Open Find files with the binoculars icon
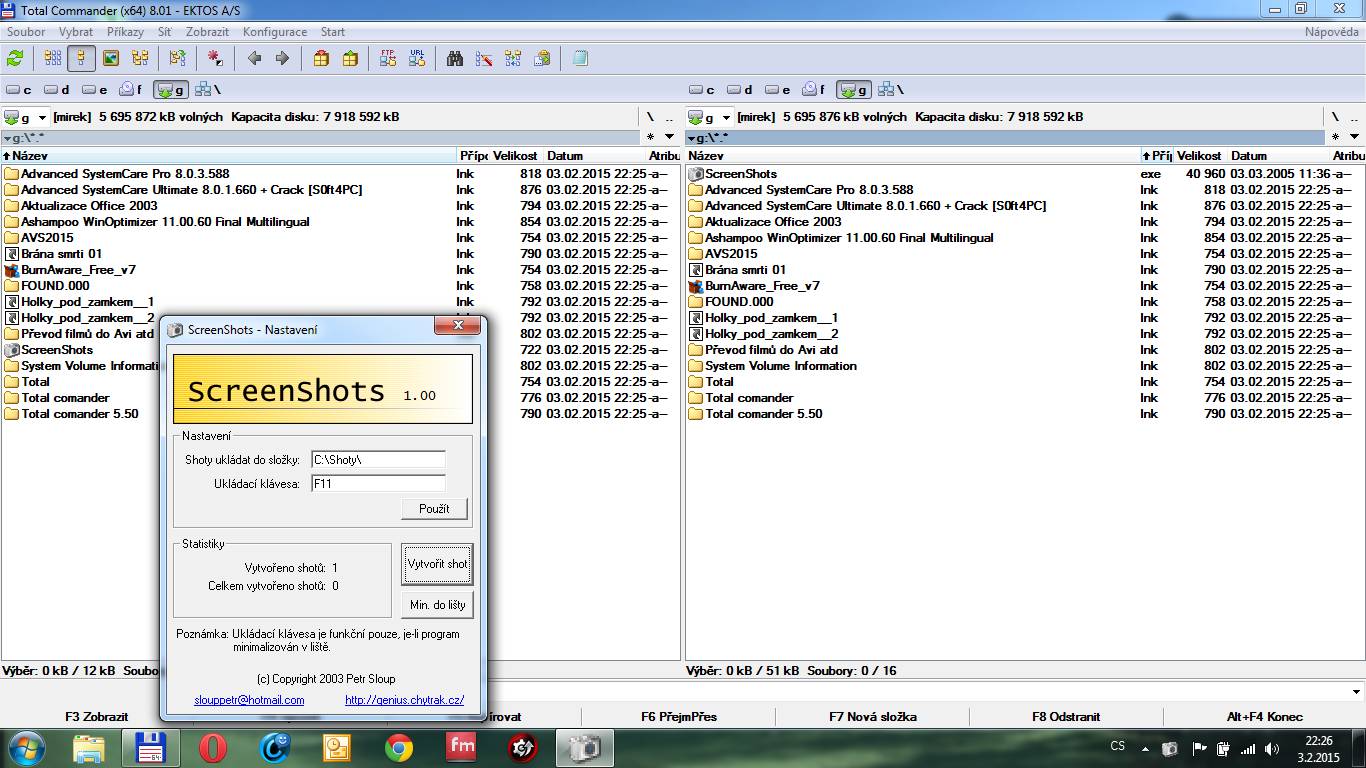The image size is (1366, 768). click(x=455, y=59)
